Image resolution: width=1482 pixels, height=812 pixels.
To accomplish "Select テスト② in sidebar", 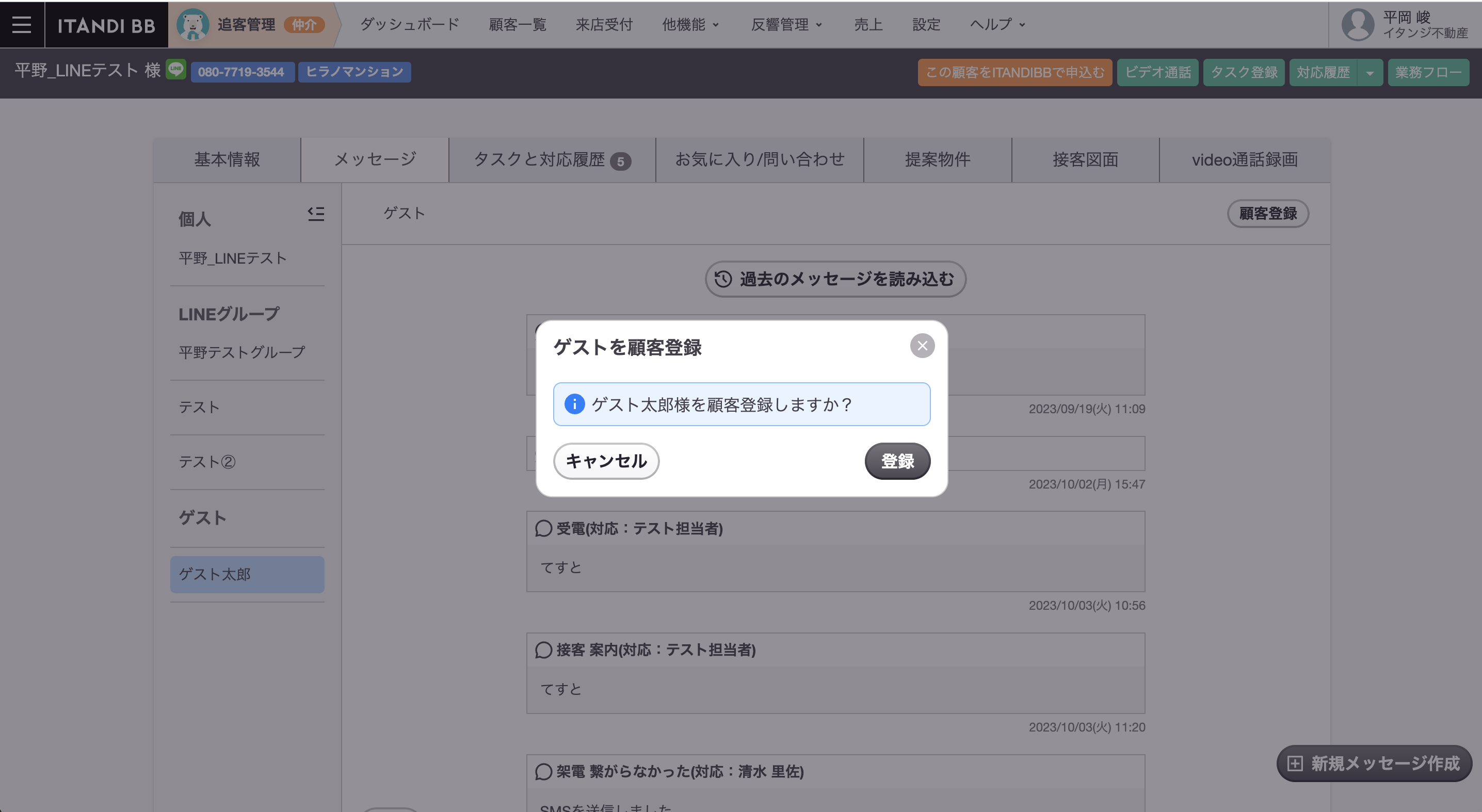I will [247, 462].
